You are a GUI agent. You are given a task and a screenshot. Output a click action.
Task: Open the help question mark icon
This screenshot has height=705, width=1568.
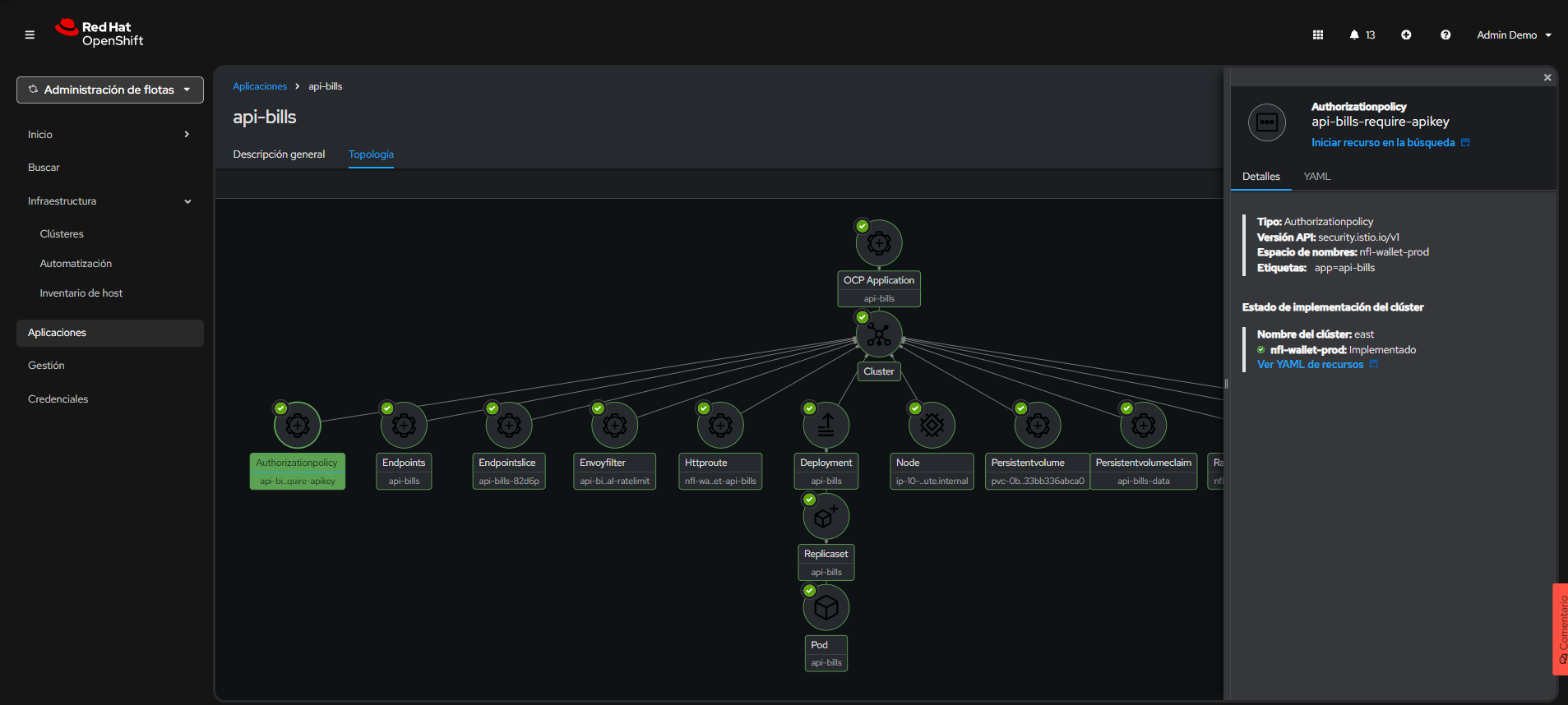click(1445, 35)
